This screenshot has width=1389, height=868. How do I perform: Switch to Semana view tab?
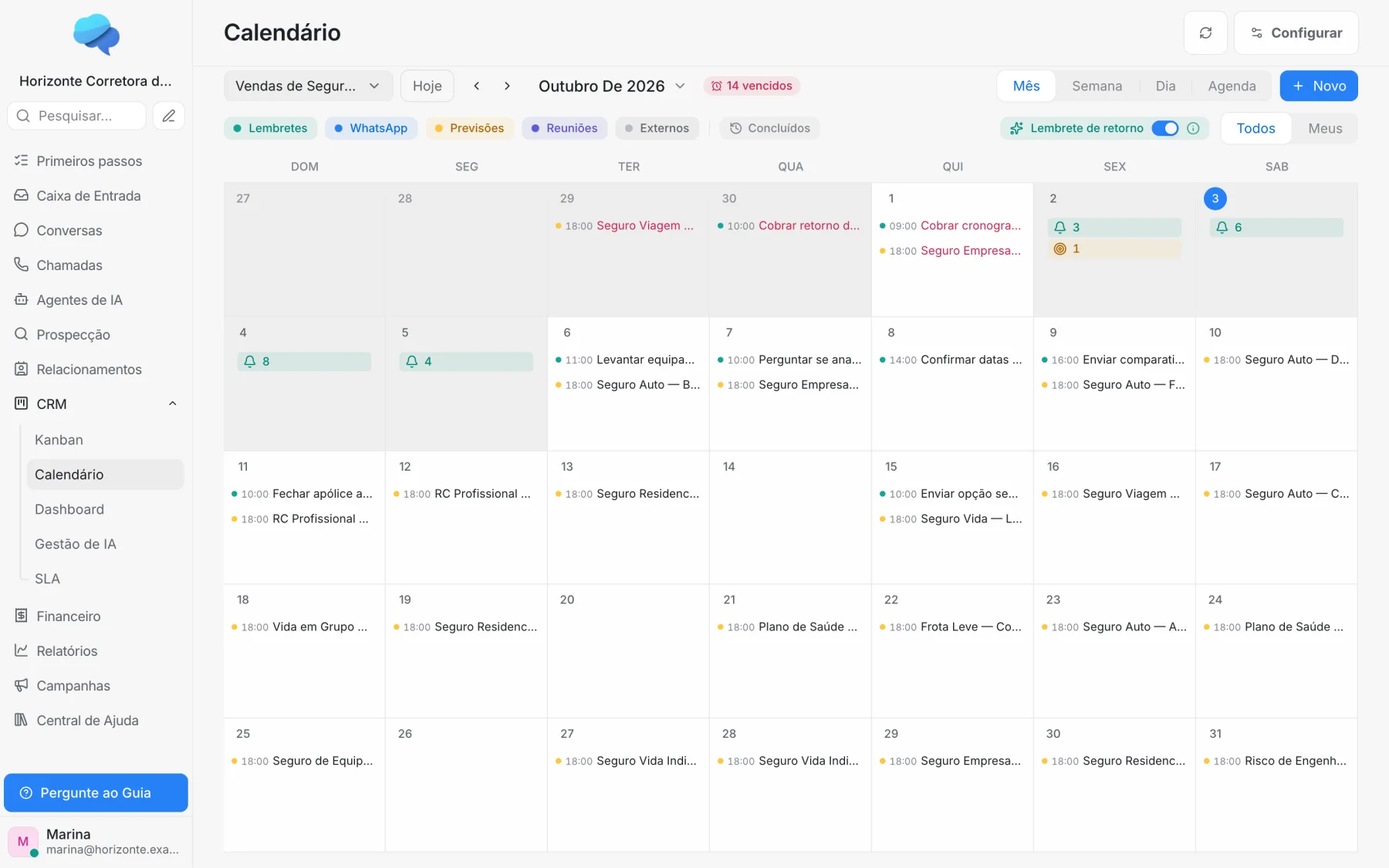(1097, 86)
